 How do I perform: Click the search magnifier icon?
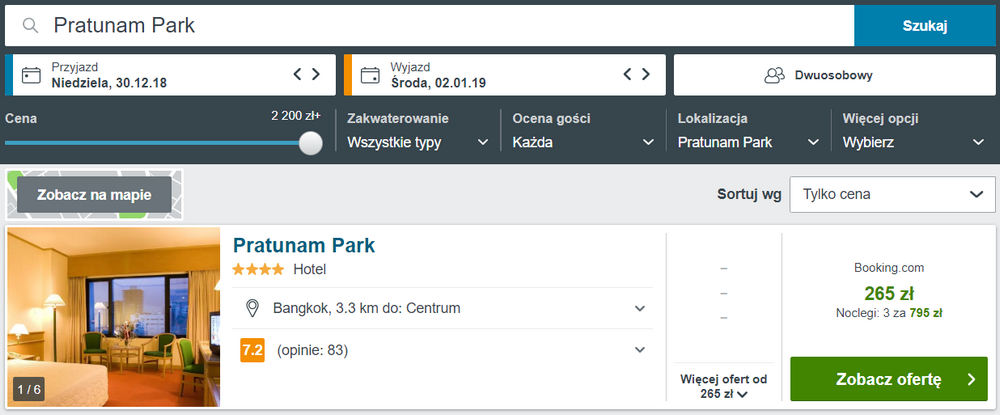coord(29,25)
